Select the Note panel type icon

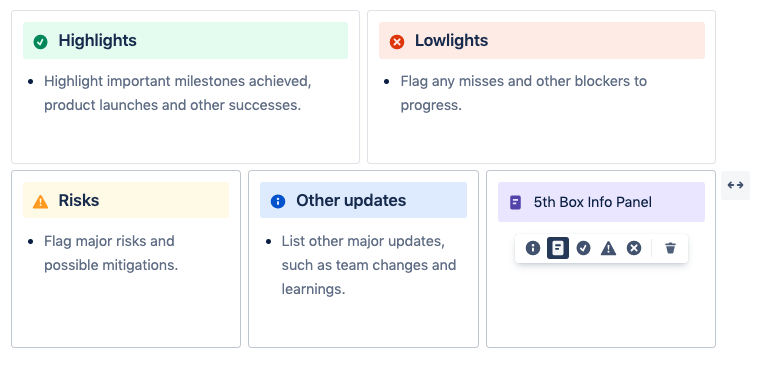(558, 248)
